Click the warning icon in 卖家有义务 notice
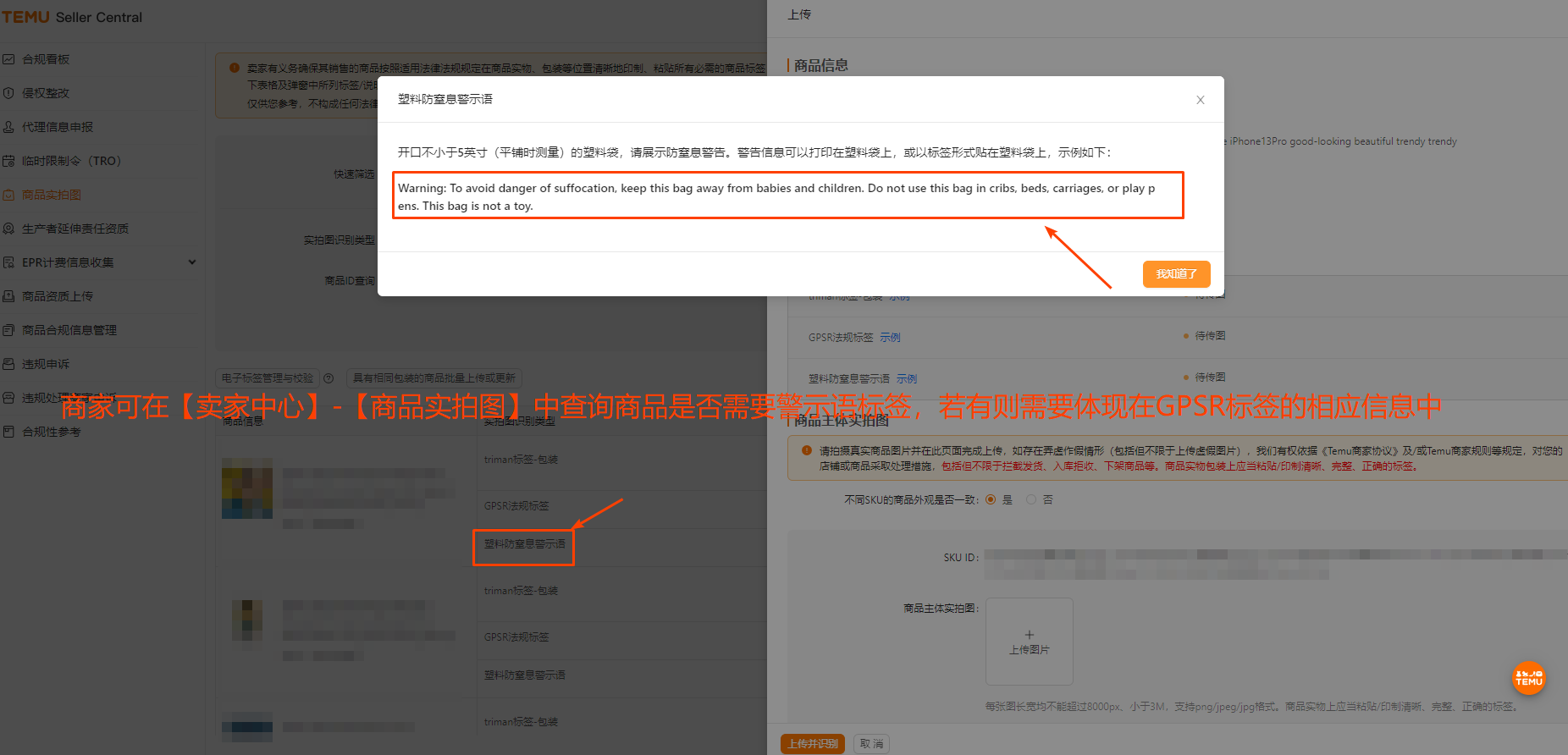1568x755 pixels. 235,68
